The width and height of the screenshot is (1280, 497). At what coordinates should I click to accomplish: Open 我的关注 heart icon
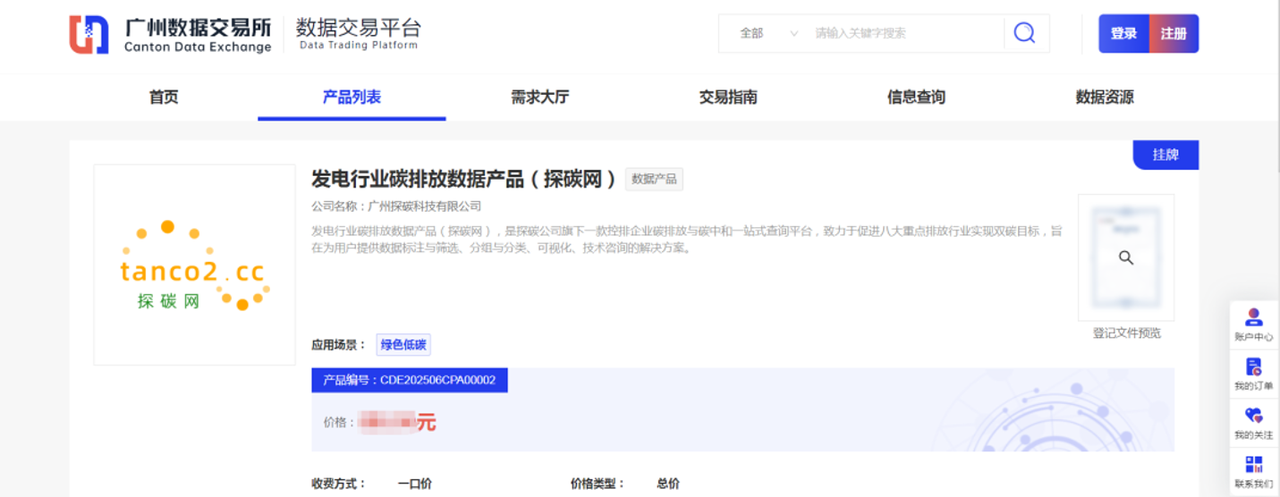click(1253, 423)
